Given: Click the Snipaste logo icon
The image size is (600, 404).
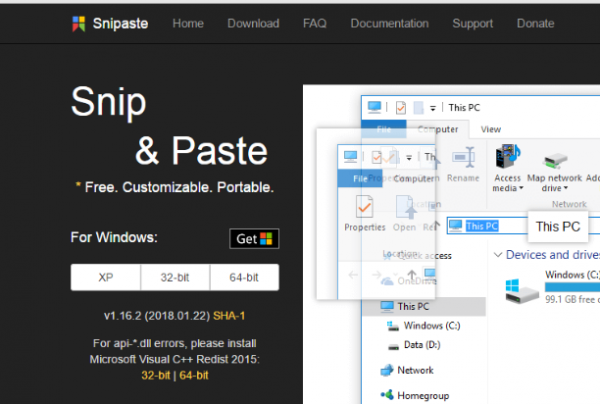Looking at the screenshot, I should [x=78, y=24].
